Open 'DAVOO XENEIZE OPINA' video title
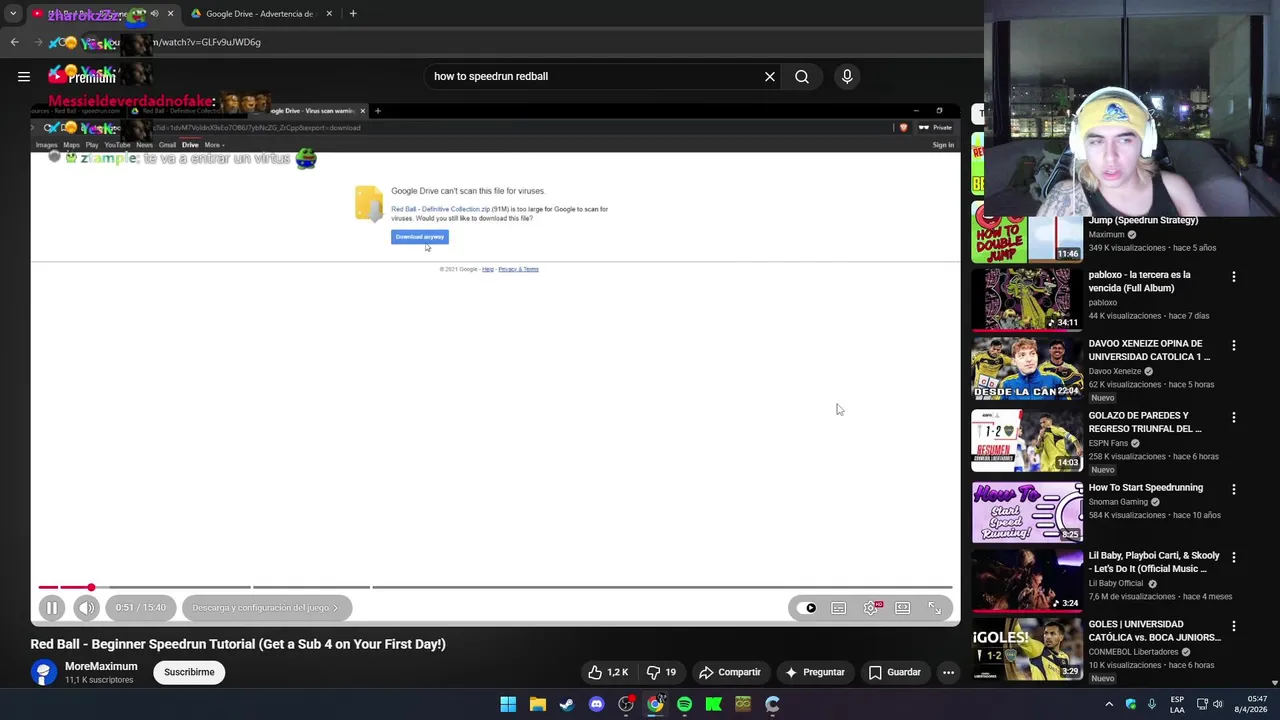This screenshot has width=1280, height=720. [x=1149, y=350]
